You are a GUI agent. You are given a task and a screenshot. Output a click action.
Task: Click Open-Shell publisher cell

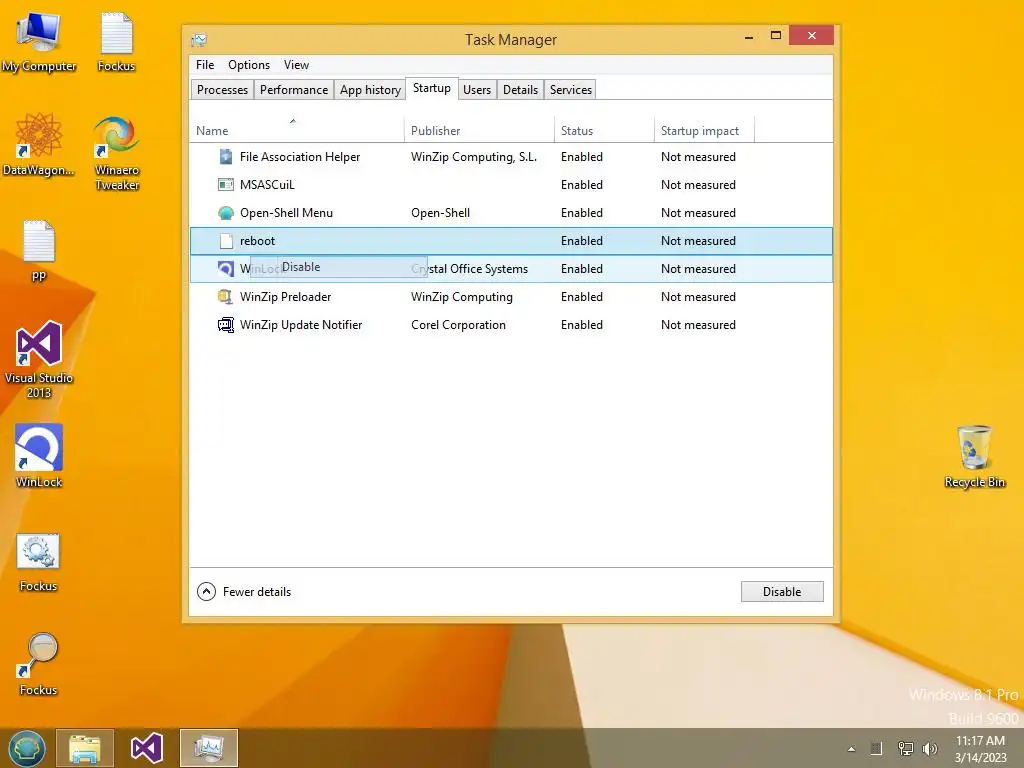440,213
